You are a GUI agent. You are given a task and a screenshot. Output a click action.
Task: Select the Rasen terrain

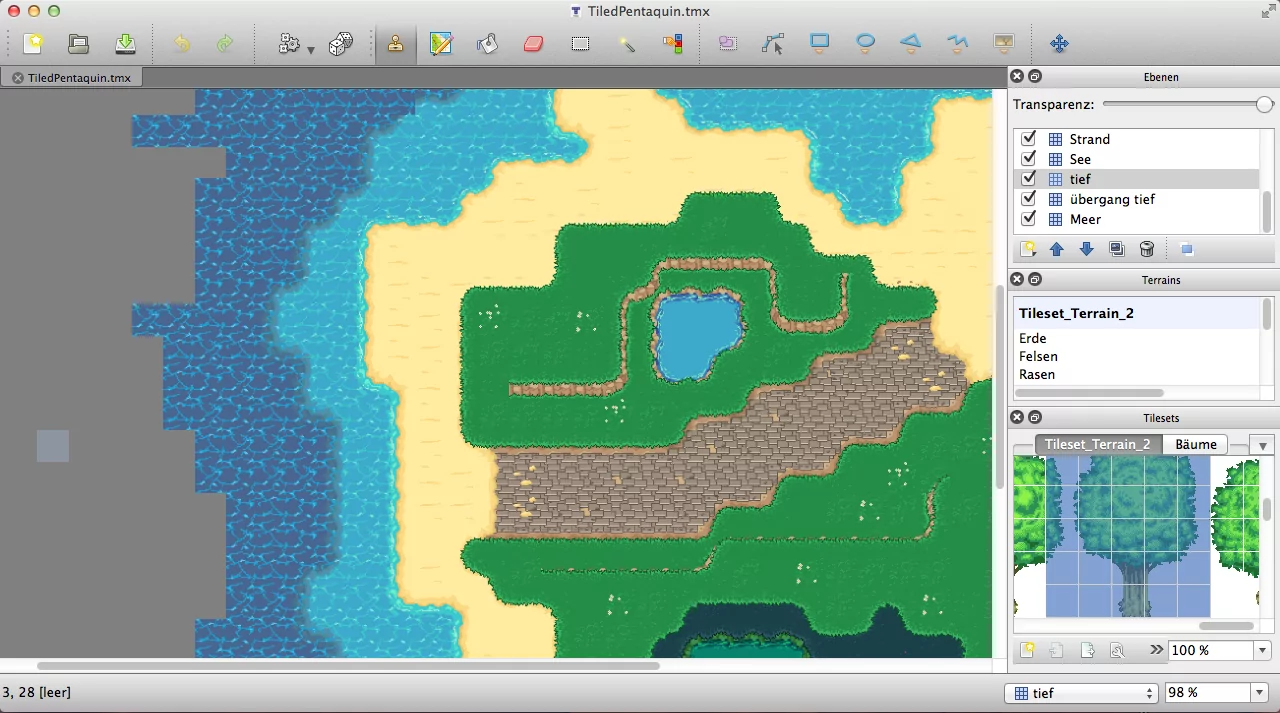(1037, 374)
